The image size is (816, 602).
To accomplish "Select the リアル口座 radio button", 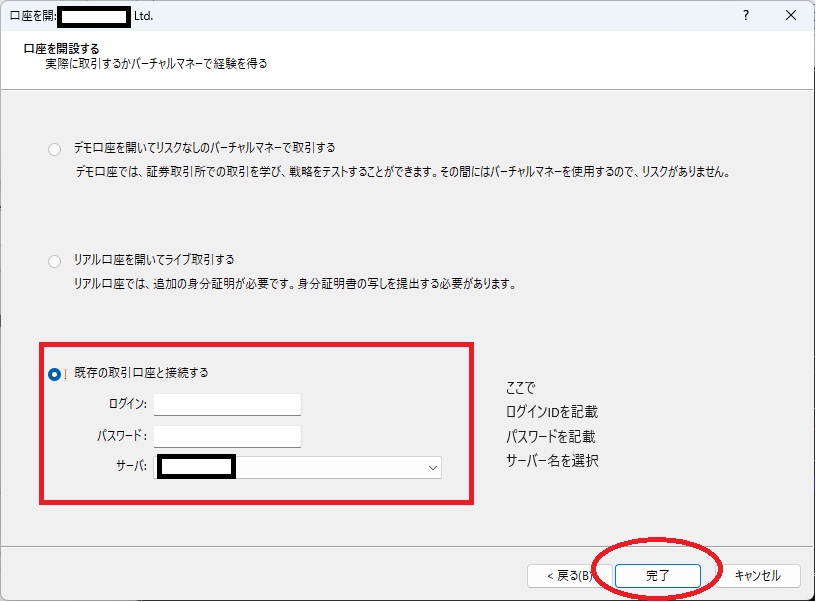I will pos(54,261).
